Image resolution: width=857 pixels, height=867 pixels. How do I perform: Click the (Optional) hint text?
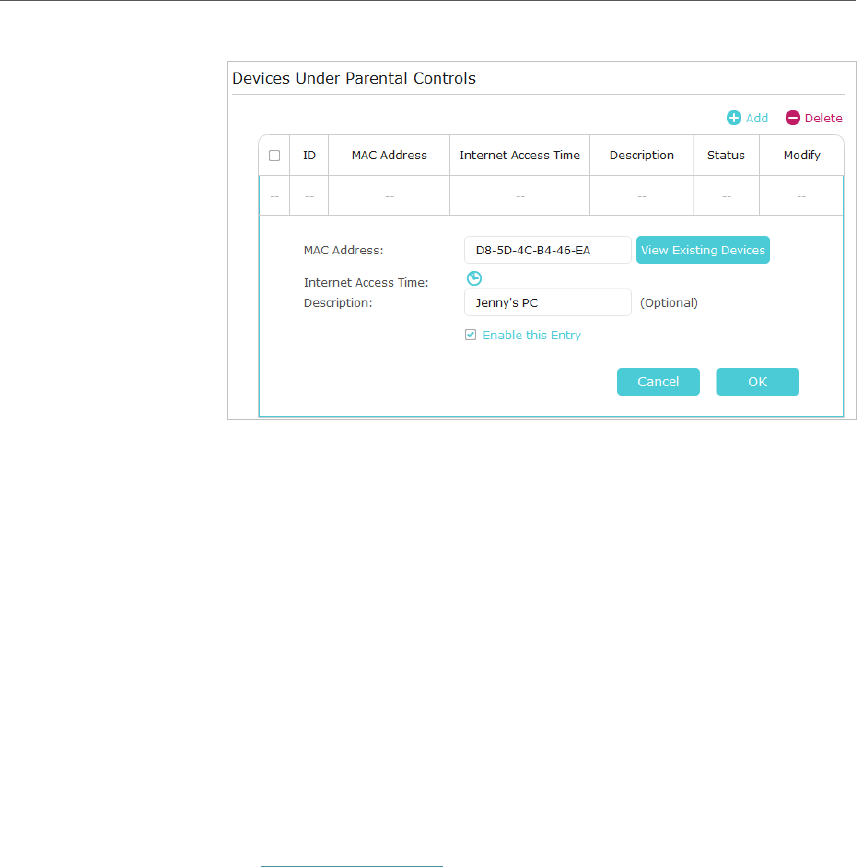pyautogui.click(x=669, y=303)
